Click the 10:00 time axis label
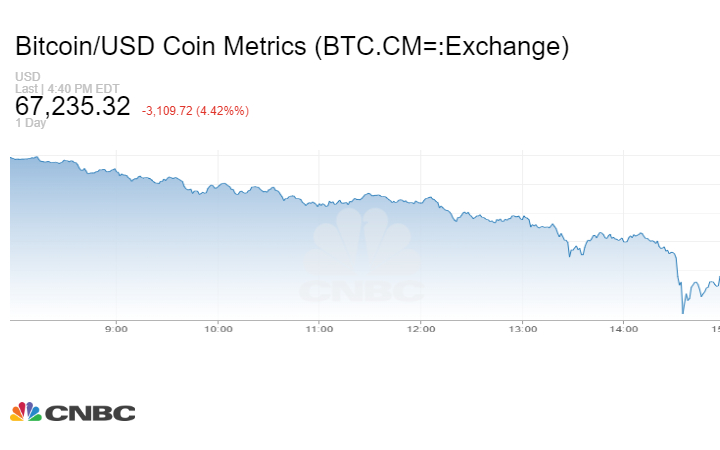Screen dimensions: 720x450 pos(218,328)
